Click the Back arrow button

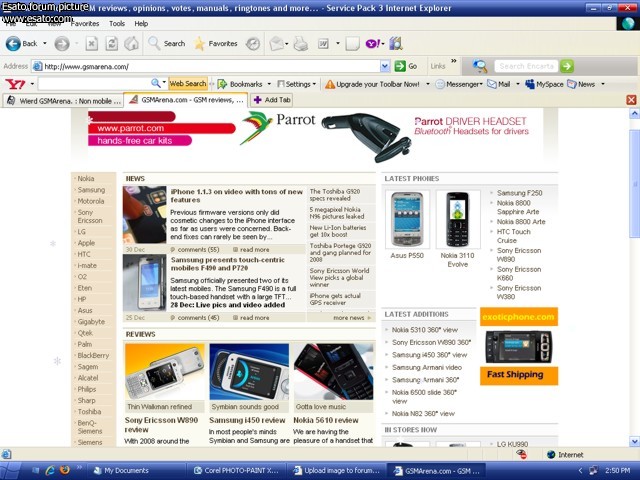tap(13, 43)
